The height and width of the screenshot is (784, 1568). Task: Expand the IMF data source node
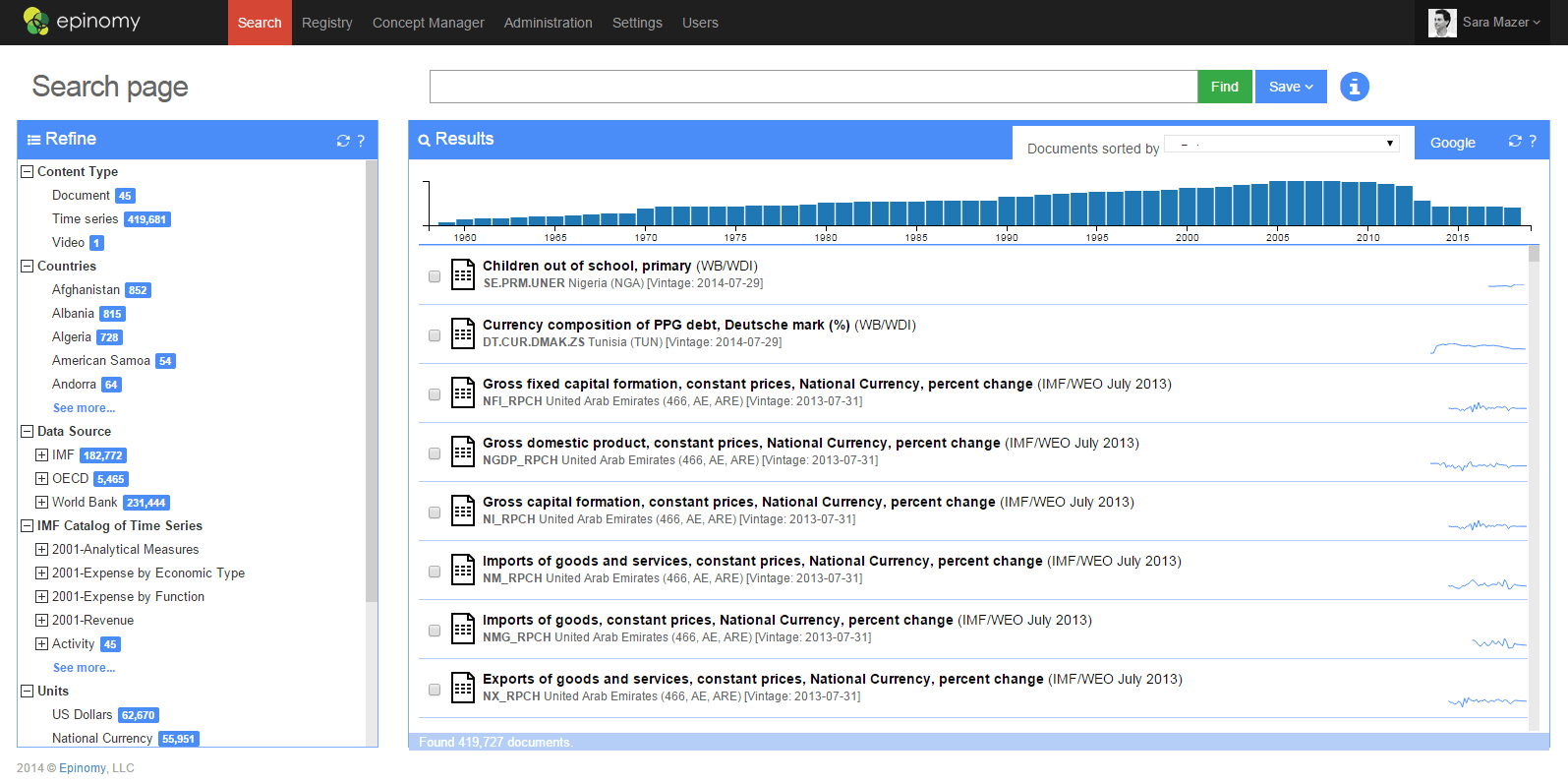(x=41, y=454)
